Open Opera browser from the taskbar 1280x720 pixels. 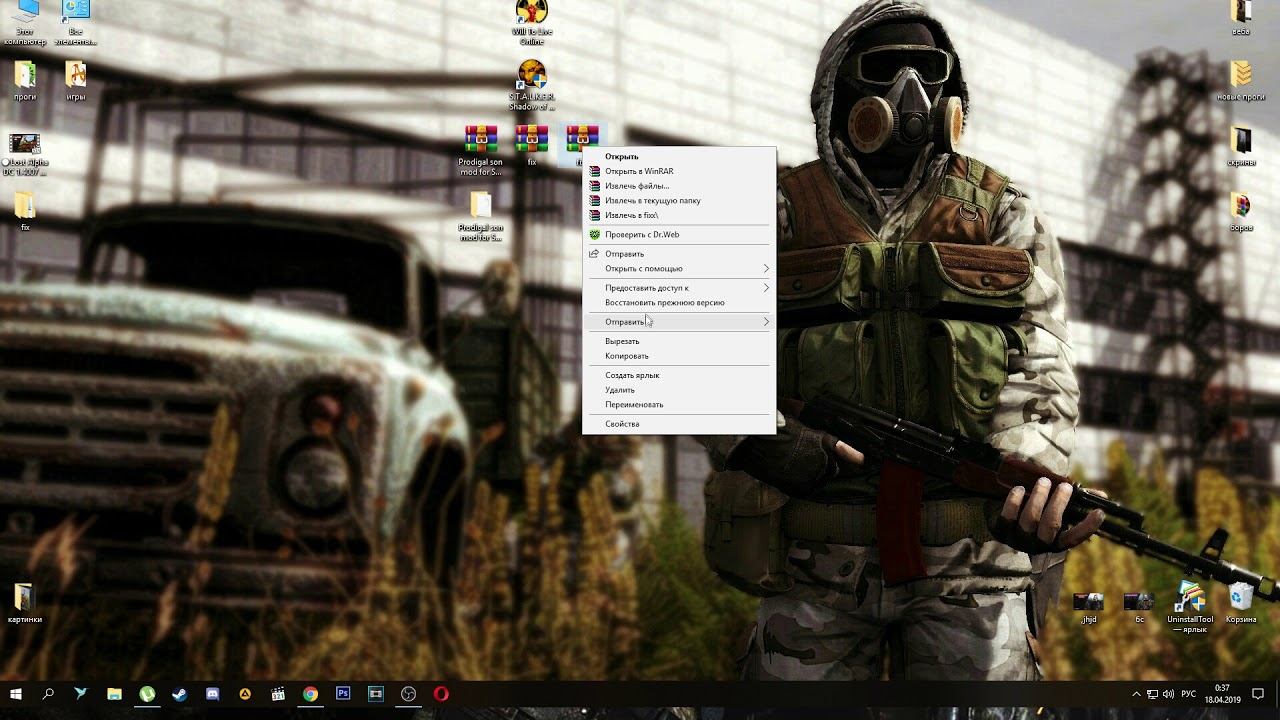(x=441, y=694)
